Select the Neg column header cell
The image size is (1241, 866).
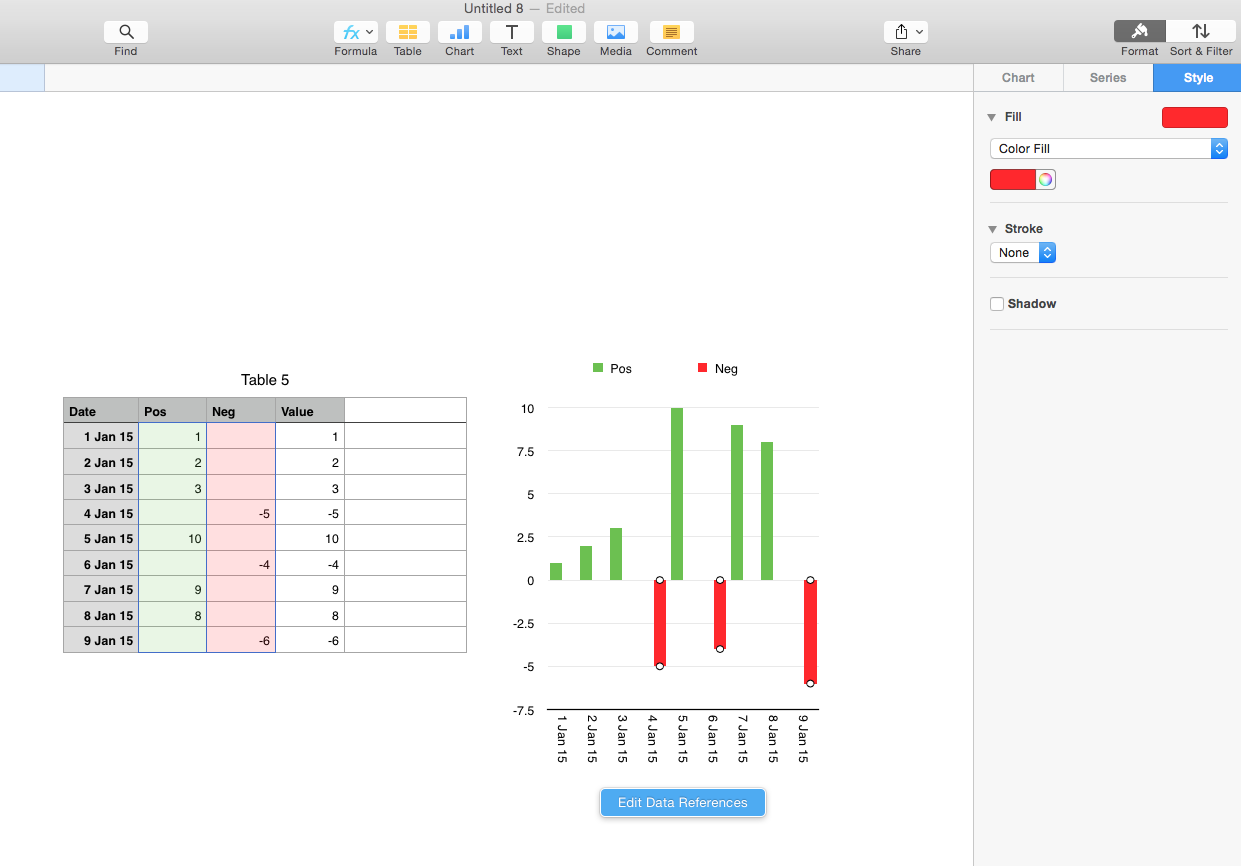coord(241,411)
